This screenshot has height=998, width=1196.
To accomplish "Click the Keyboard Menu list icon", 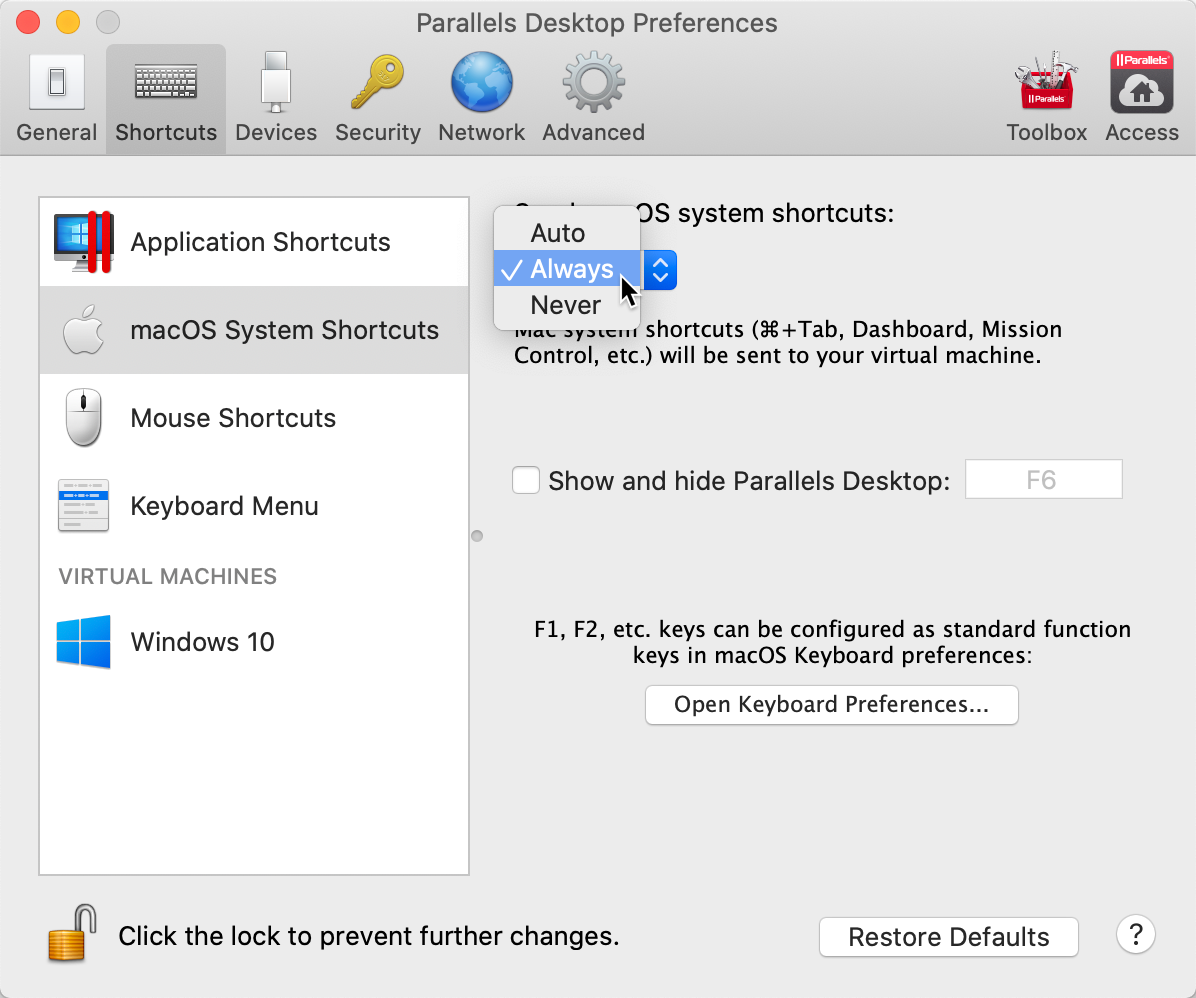I will [x=83, y=505].
